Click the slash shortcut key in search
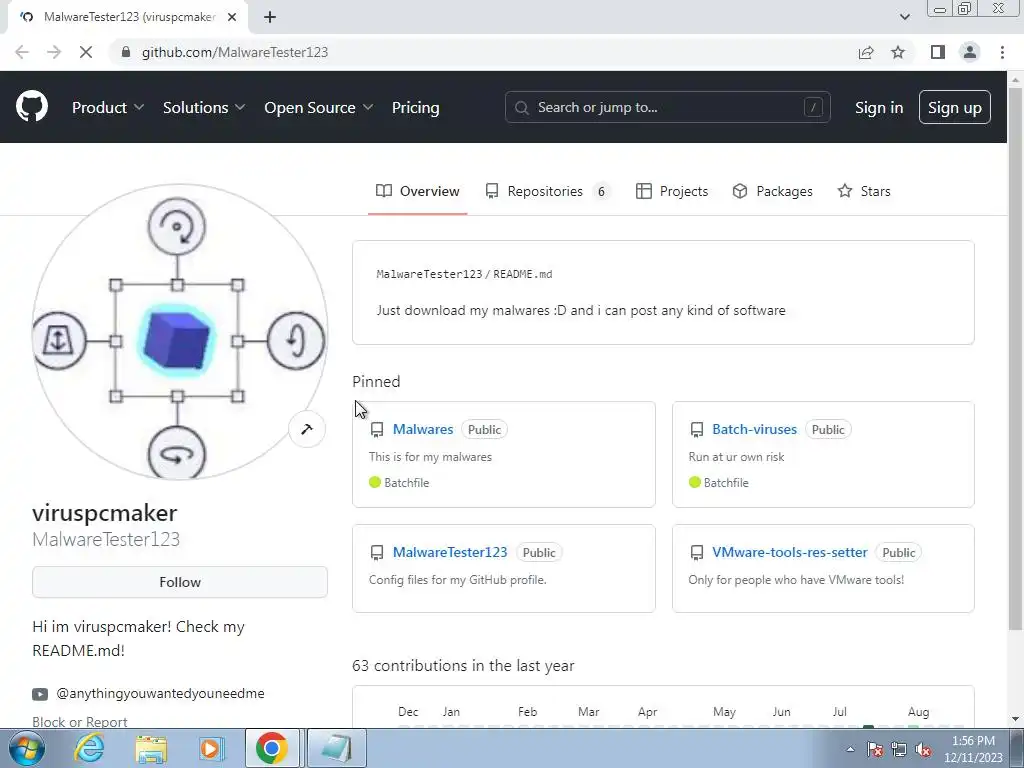Screen dimensions: 1024x768 [813, 107]
